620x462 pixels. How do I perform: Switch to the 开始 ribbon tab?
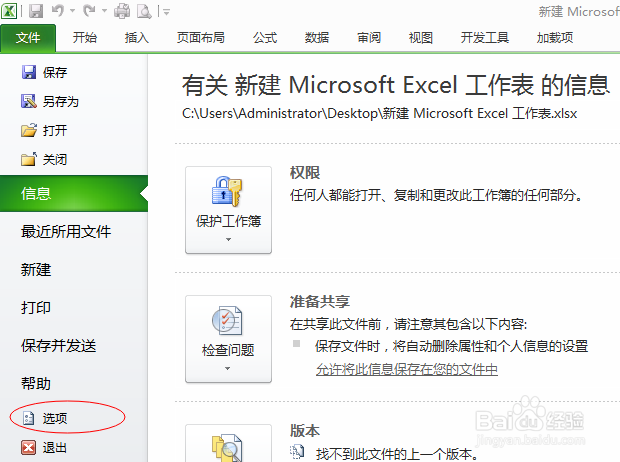(85, 38)
